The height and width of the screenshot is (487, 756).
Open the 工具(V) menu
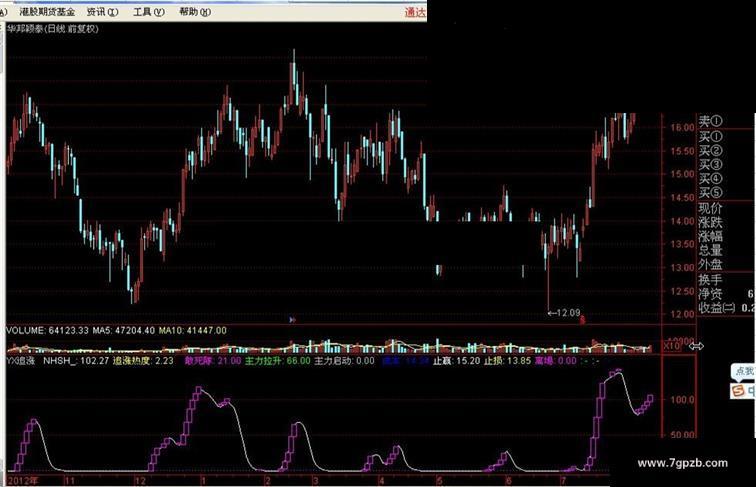point(148,12)
